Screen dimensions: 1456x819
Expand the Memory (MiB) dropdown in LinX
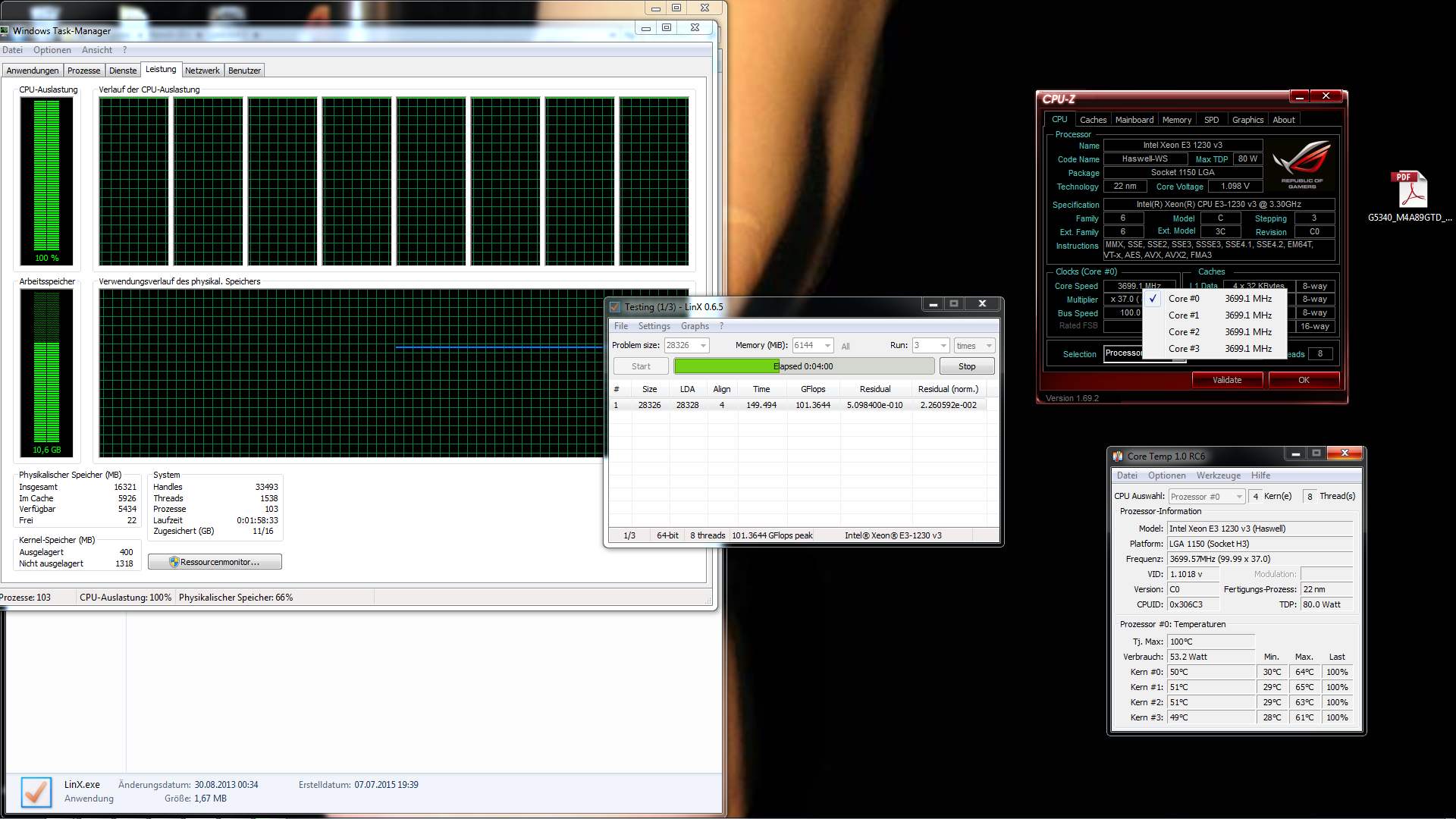(x=827, y=346)
